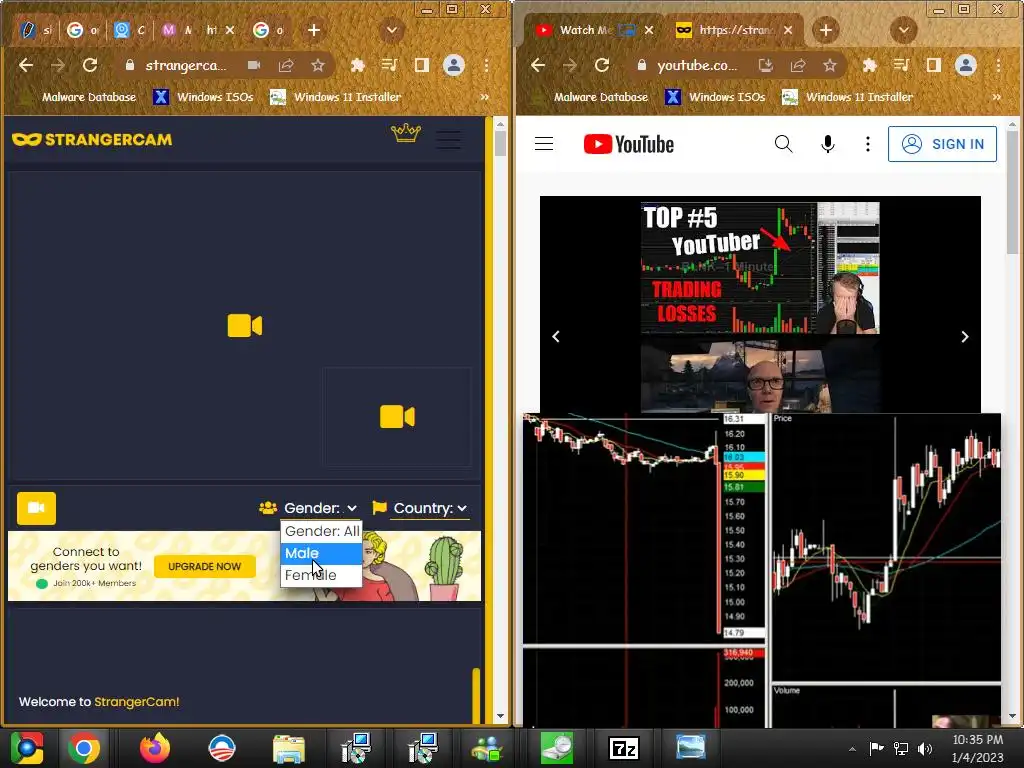1024x768 pixels.
Task: Open extensions puzzle icon in YouTube window
Action: coord(869,65)
